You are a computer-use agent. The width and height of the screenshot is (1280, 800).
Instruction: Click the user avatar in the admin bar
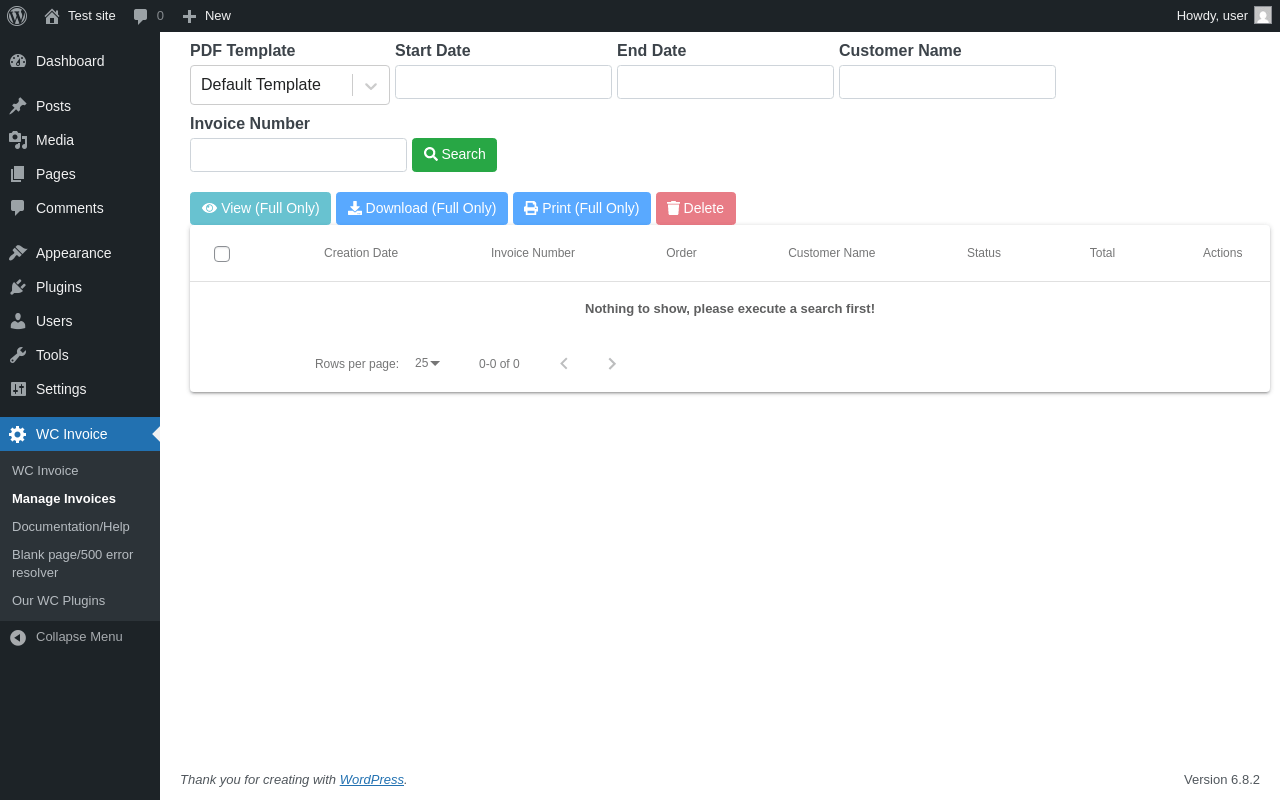click(x=1263, y=15)
